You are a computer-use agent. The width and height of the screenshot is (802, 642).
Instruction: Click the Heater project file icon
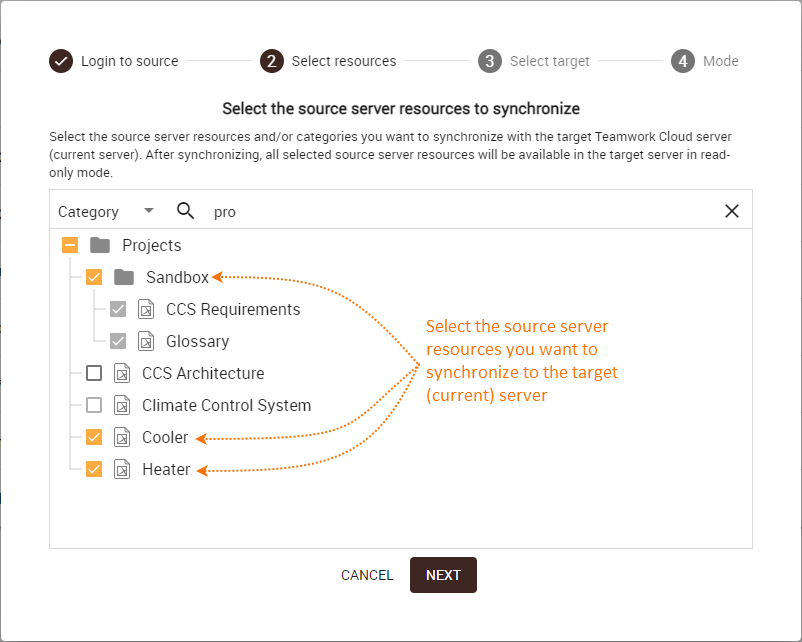(x=122, y=469)
